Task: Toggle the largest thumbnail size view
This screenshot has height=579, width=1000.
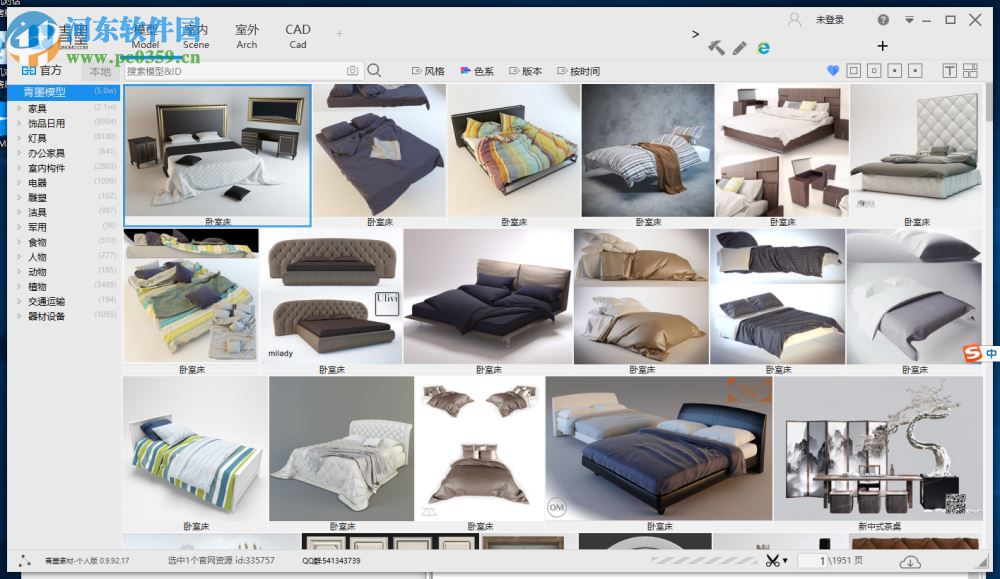Action: pyautogui.click(x=853, y=71)
